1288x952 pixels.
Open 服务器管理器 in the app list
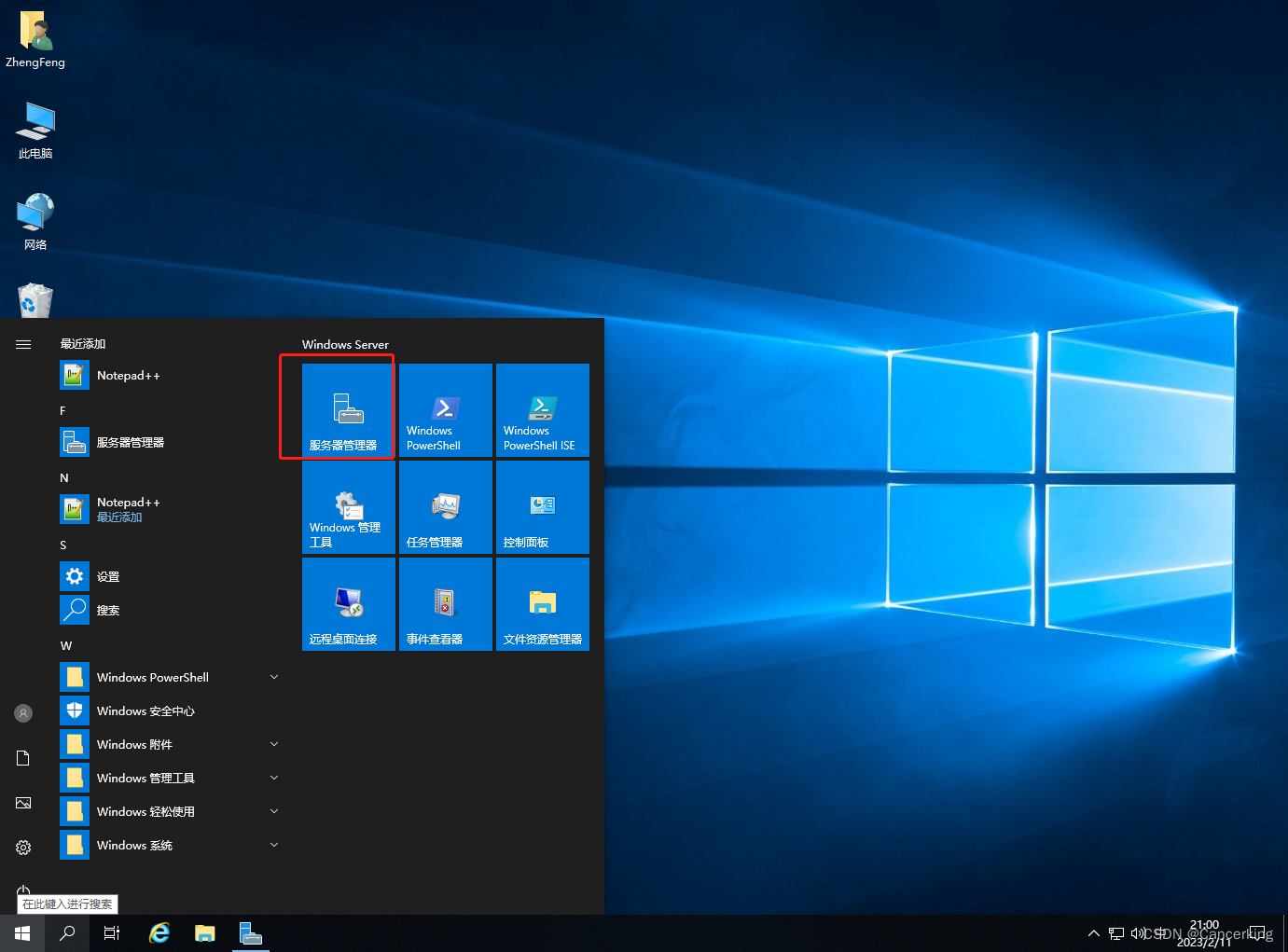[x=170, y=443]
